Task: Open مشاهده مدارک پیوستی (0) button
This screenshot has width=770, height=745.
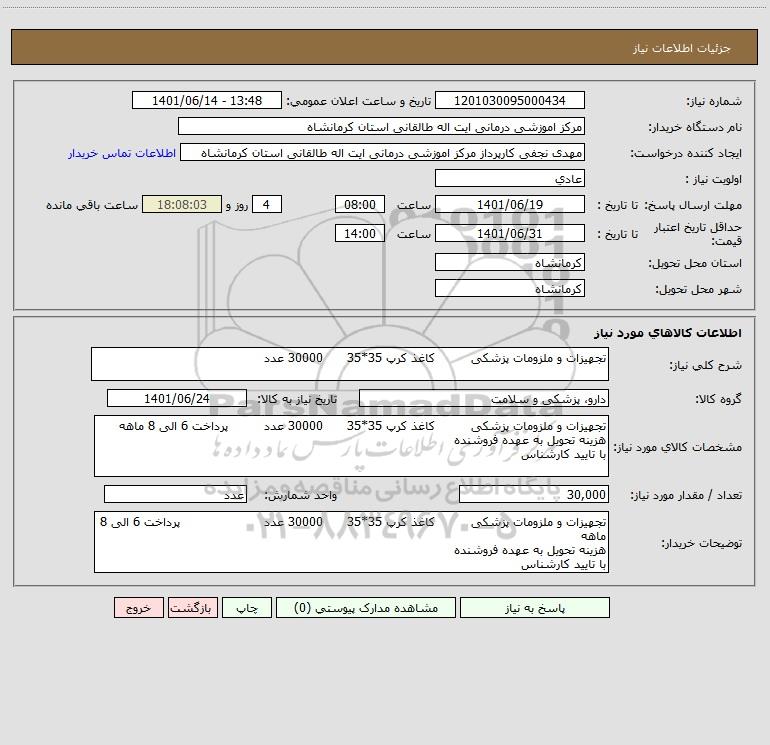Action: pos(366,607)
